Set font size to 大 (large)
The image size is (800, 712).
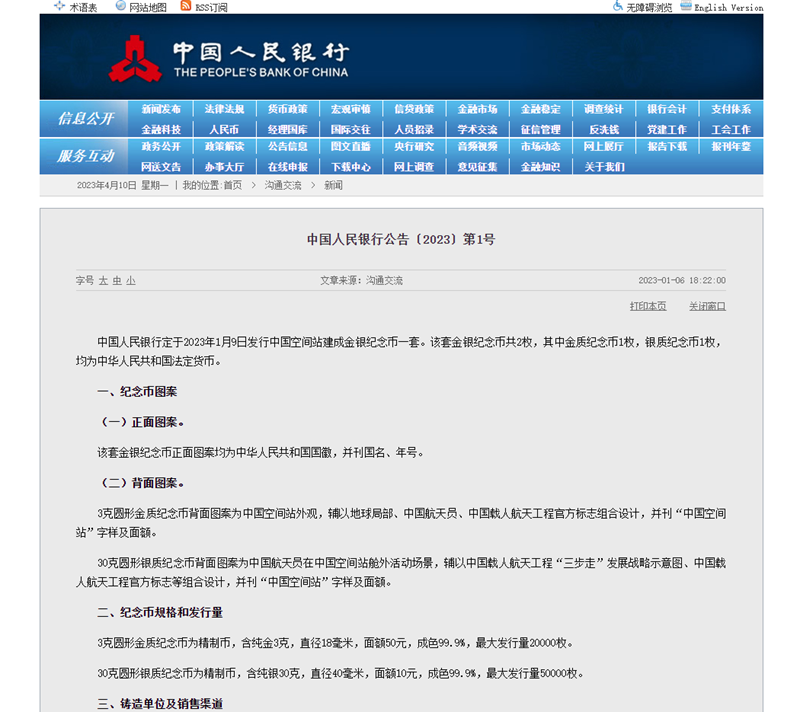(103, 281)
